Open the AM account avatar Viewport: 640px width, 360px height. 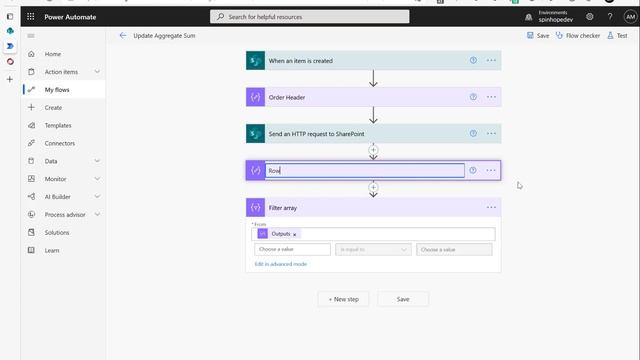coord(630,17)
